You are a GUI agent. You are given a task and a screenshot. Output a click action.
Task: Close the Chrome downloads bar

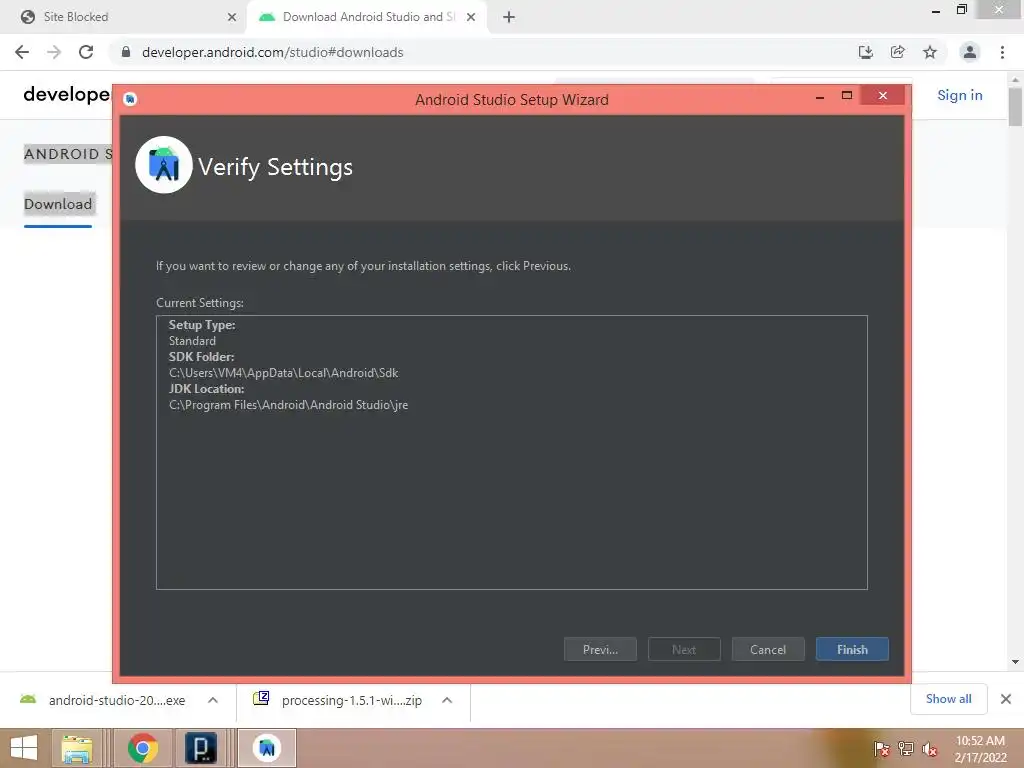[x=1006, y=699]
